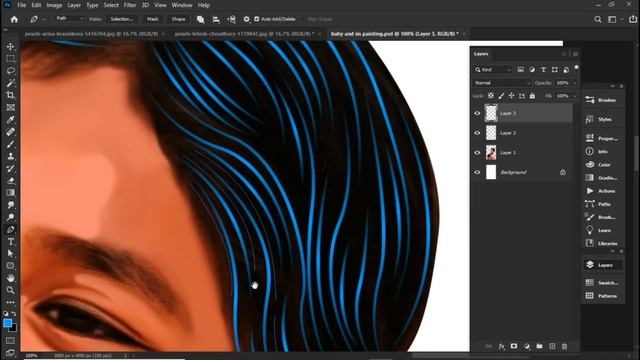Select the Hand tool
This screenshot has height=360, width=640.
tap(11, 278)
